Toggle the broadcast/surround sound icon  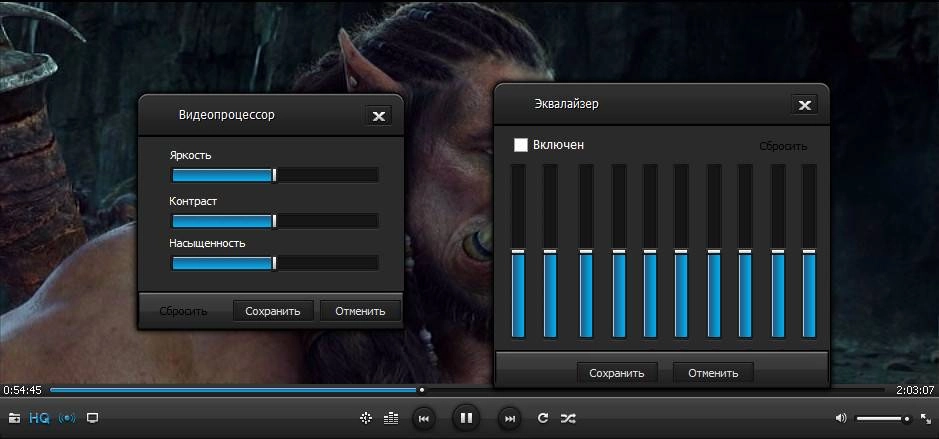point(67,418)
